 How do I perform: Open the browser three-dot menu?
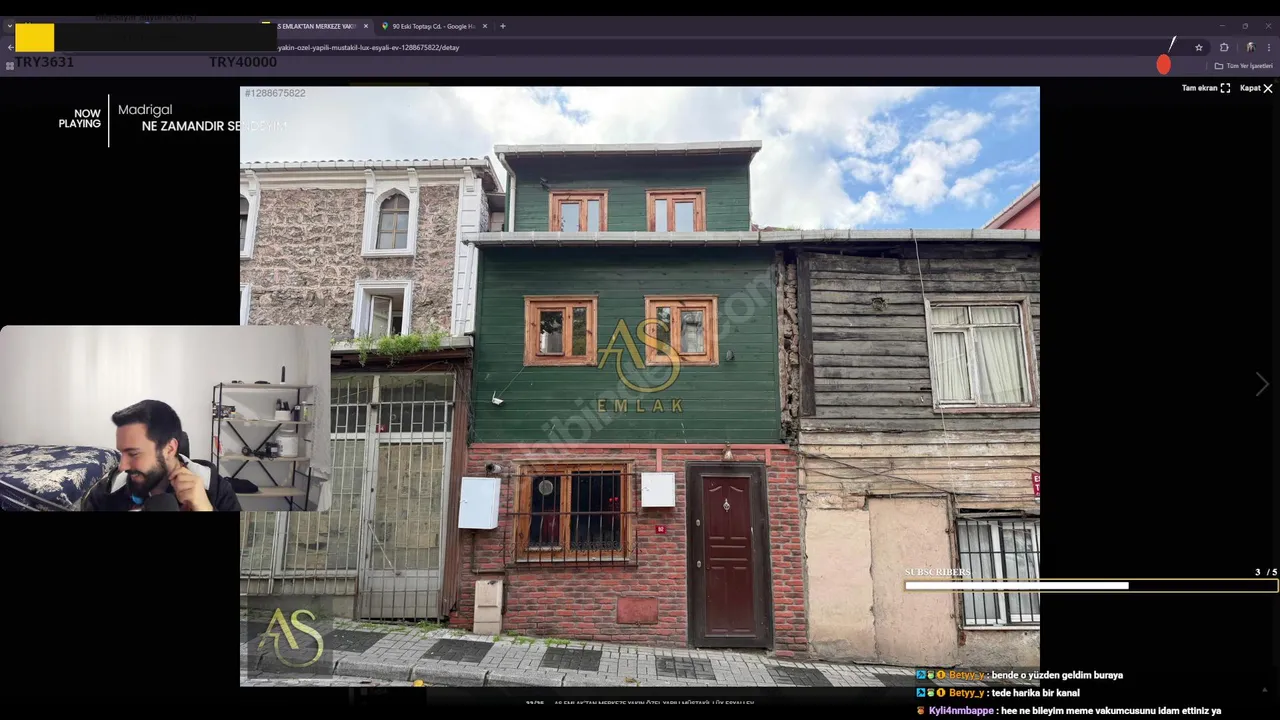click(1269, 47)
